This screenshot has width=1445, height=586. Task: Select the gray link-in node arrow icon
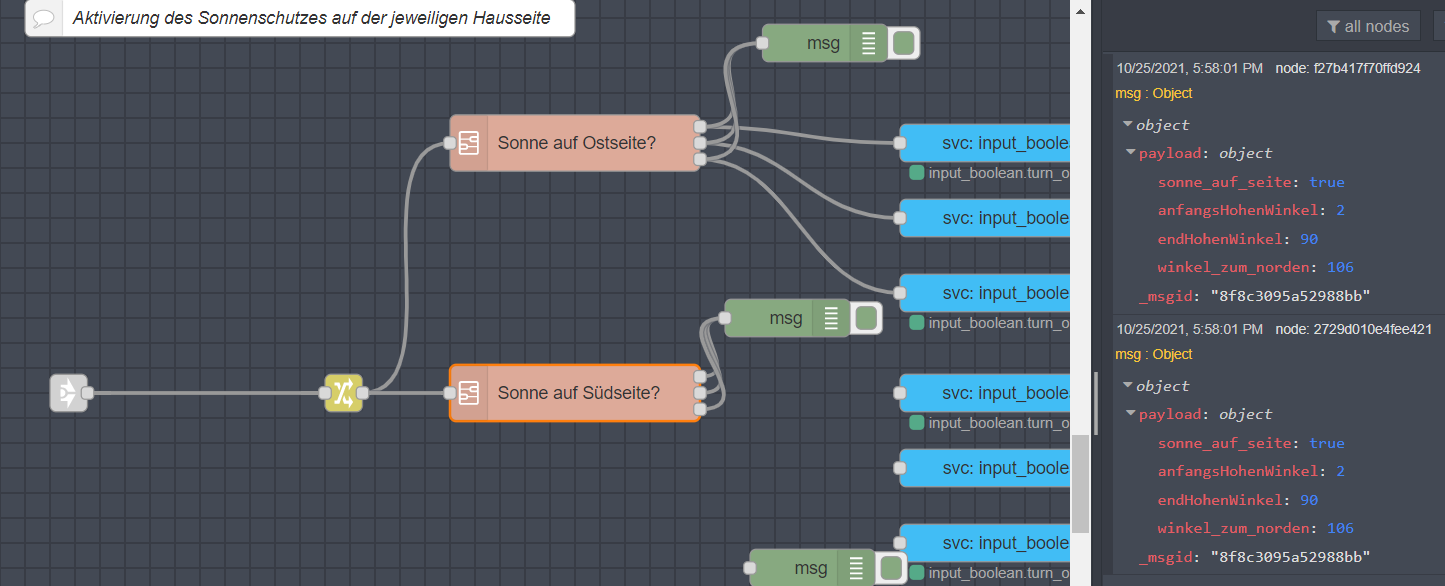tap(67, 393)
